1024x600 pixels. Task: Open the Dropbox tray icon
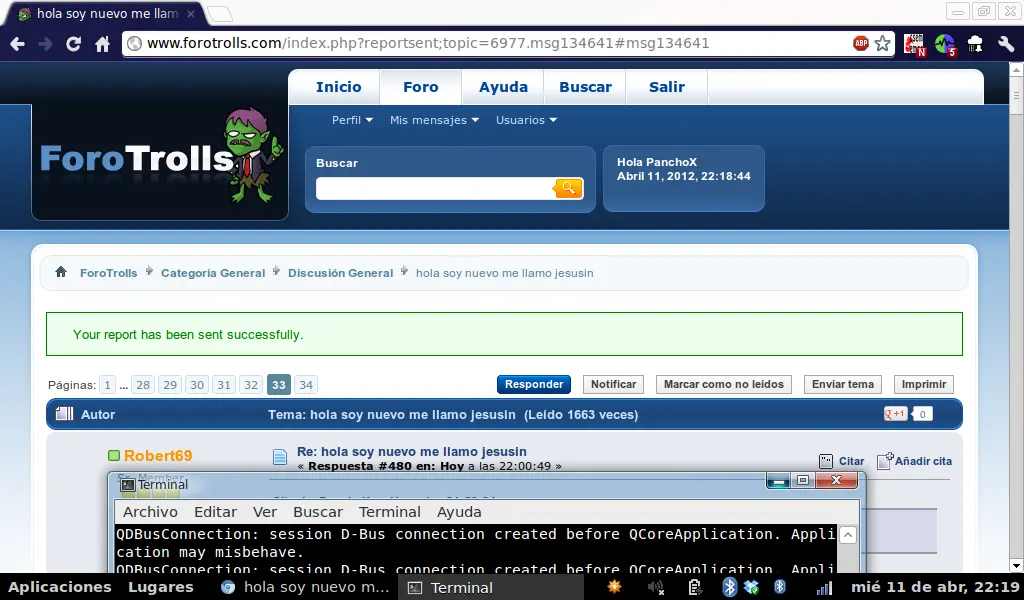click(x=752, y=588)
